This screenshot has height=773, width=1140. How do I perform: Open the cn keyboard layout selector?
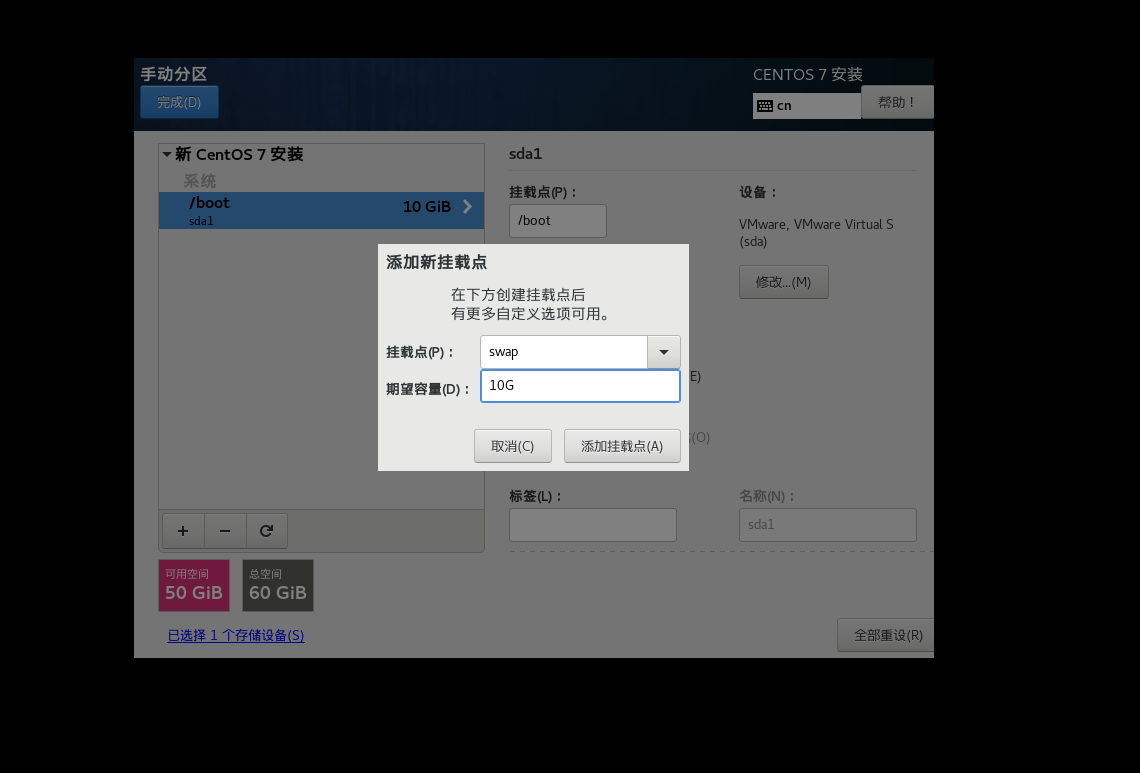click(805, 105)
